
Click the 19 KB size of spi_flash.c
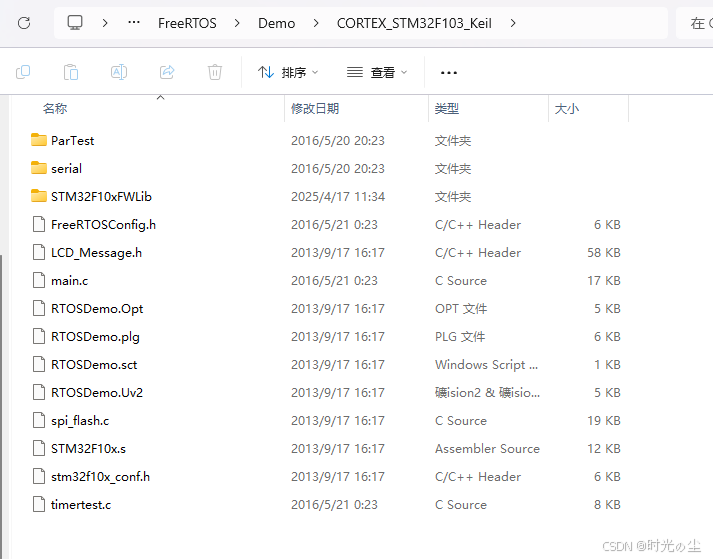[x=604, y=421]
